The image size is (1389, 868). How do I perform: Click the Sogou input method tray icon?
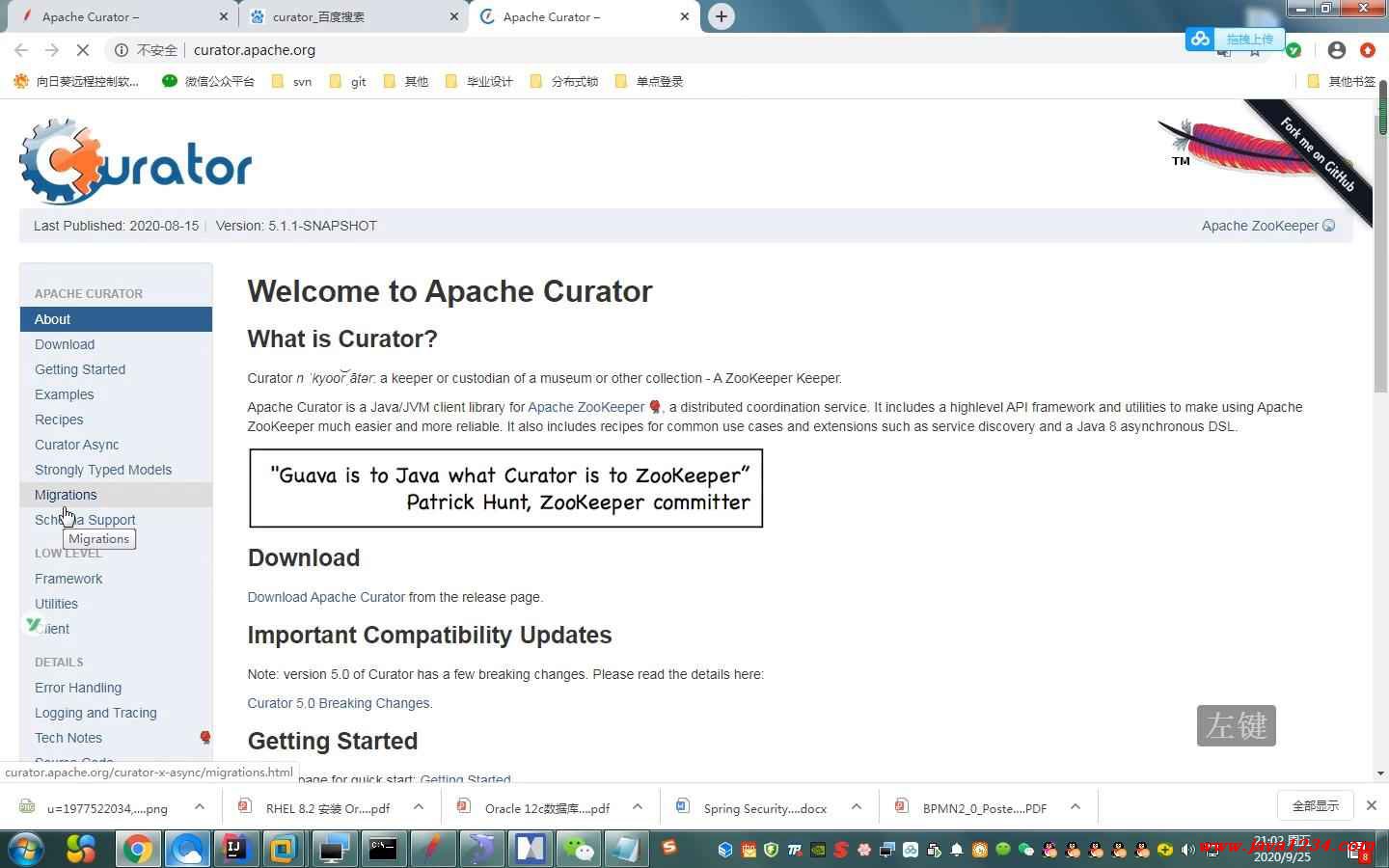click(x=669, y=847)
